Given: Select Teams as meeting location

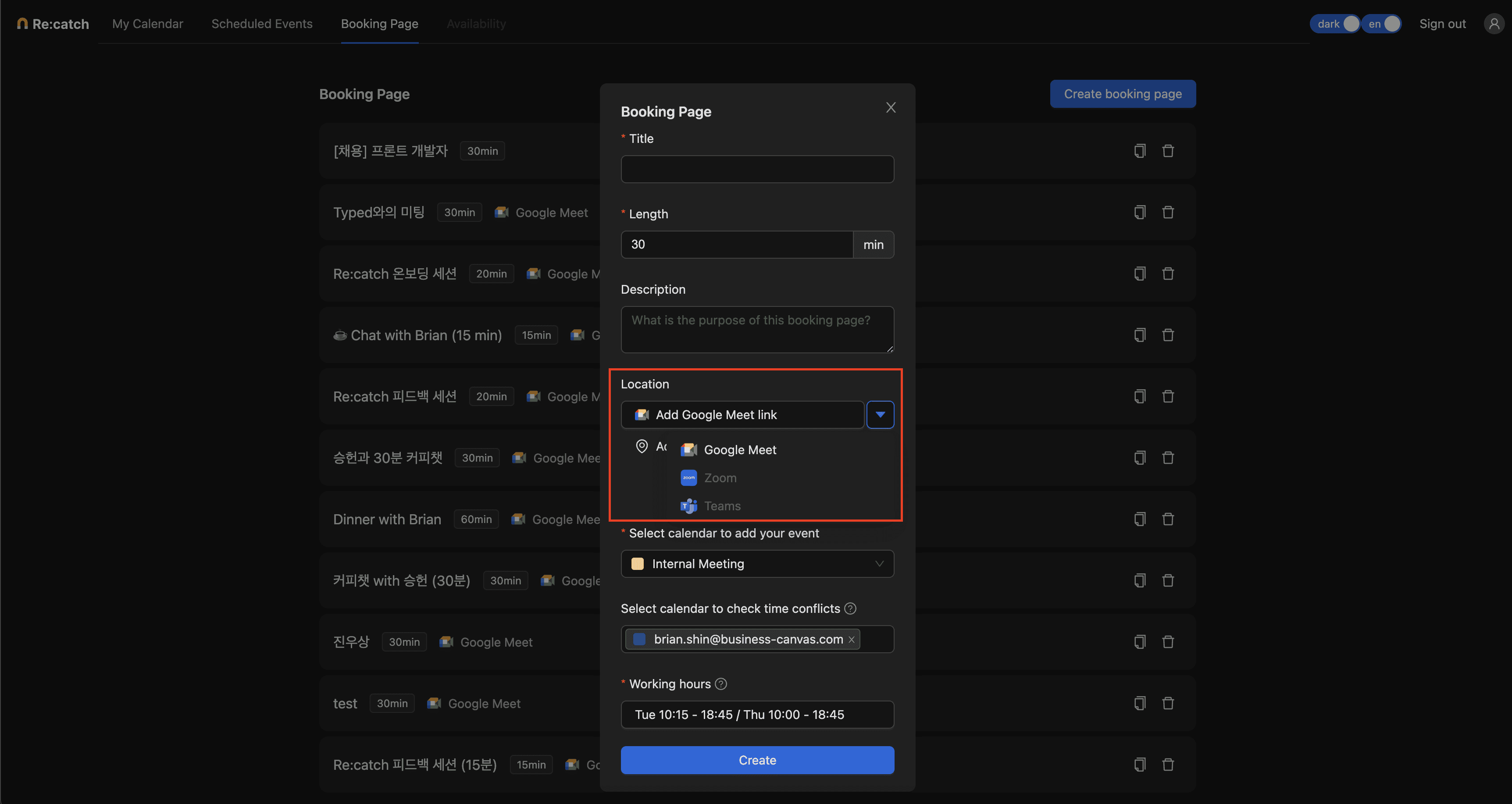Looking at the screenshot, I should [722, 506].
